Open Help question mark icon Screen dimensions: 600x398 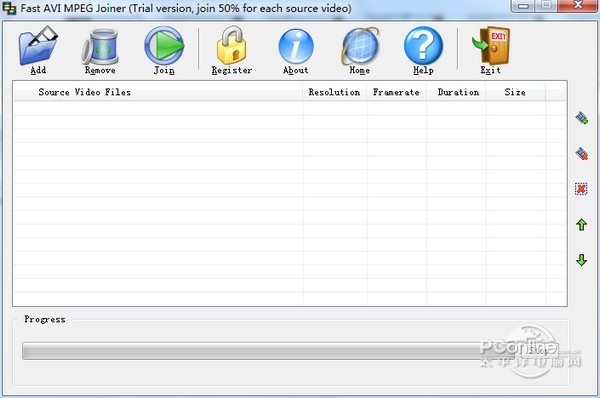tap(423, 46)
